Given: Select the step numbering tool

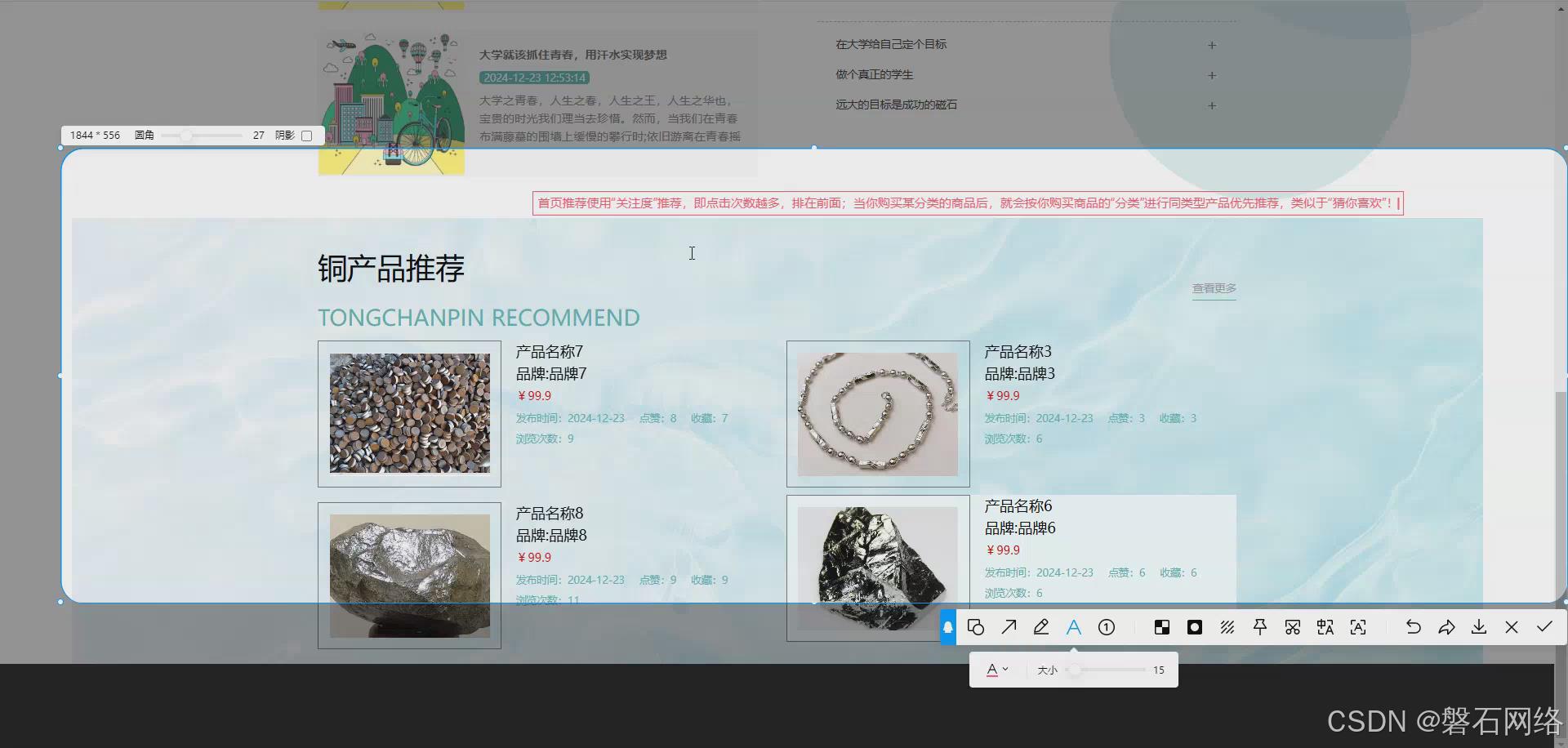Looking at the screenshot, I should coord(1107,627).
